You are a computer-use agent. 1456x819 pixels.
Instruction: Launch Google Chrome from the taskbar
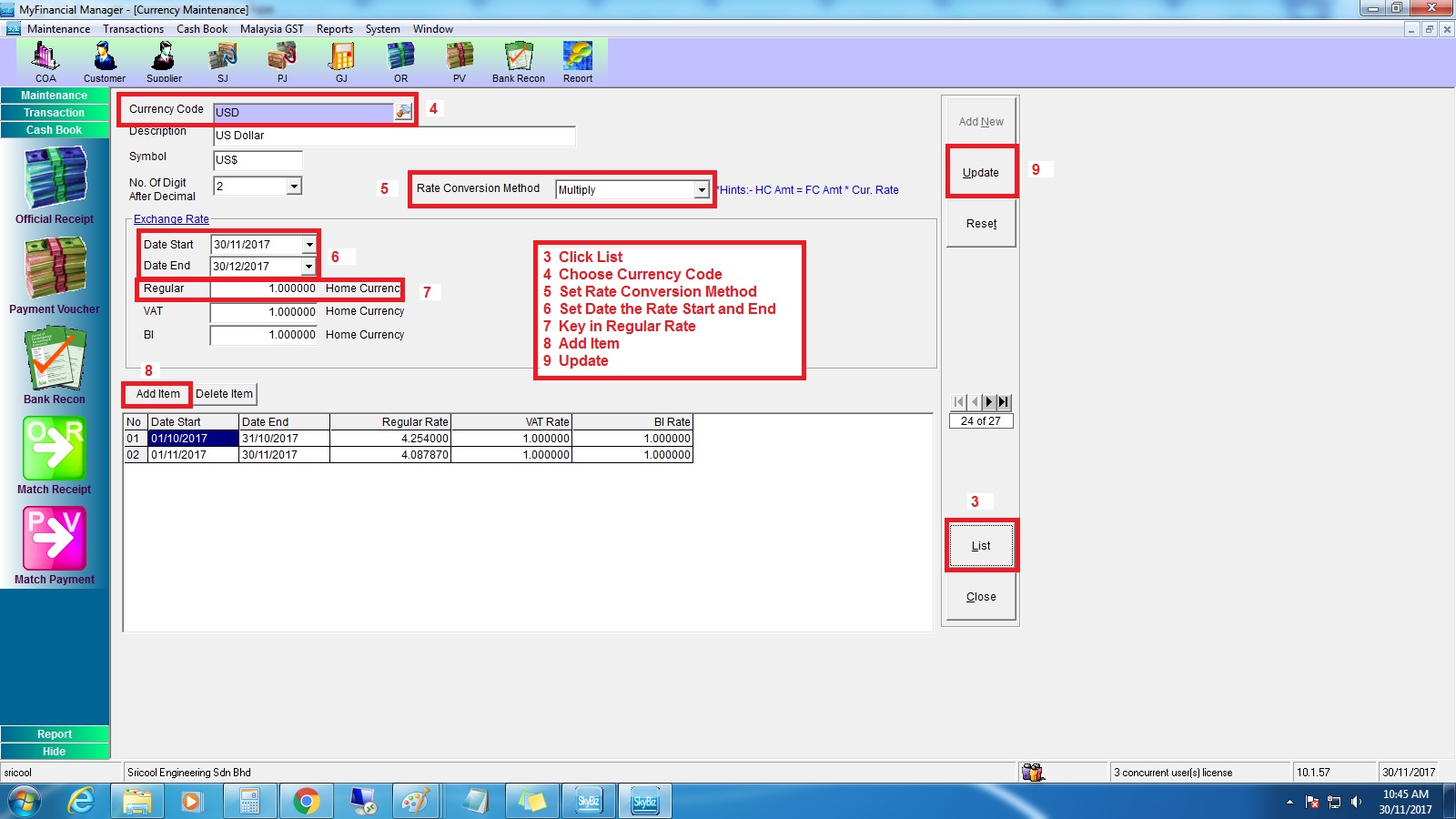(x=307, y=802)
